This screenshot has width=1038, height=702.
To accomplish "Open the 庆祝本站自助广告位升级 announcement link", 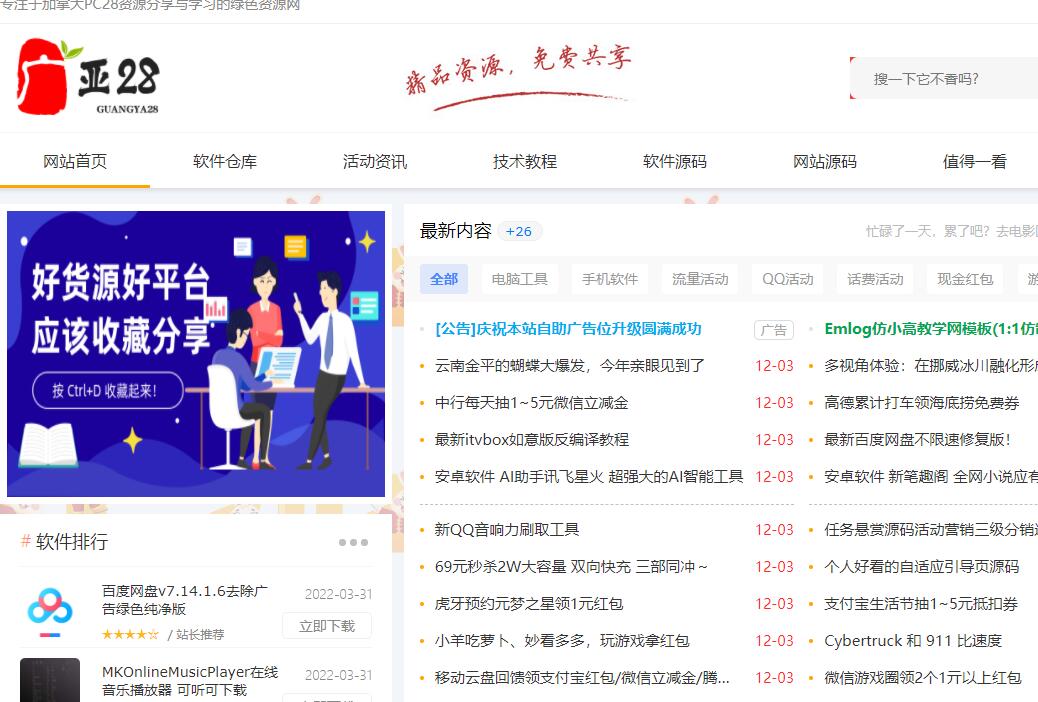I will (568, 329).
